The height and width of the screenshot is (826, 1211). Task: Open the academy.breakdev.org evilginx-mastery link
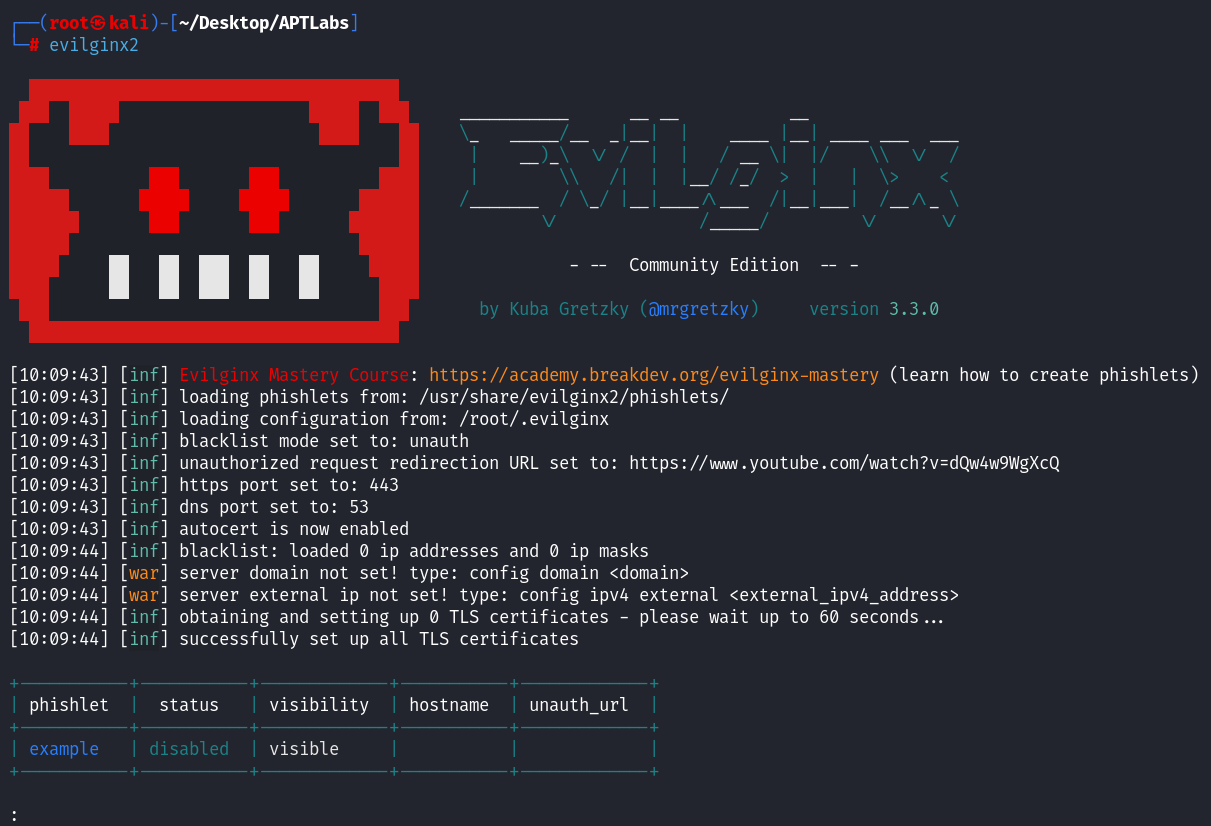(x=654, y=375)
